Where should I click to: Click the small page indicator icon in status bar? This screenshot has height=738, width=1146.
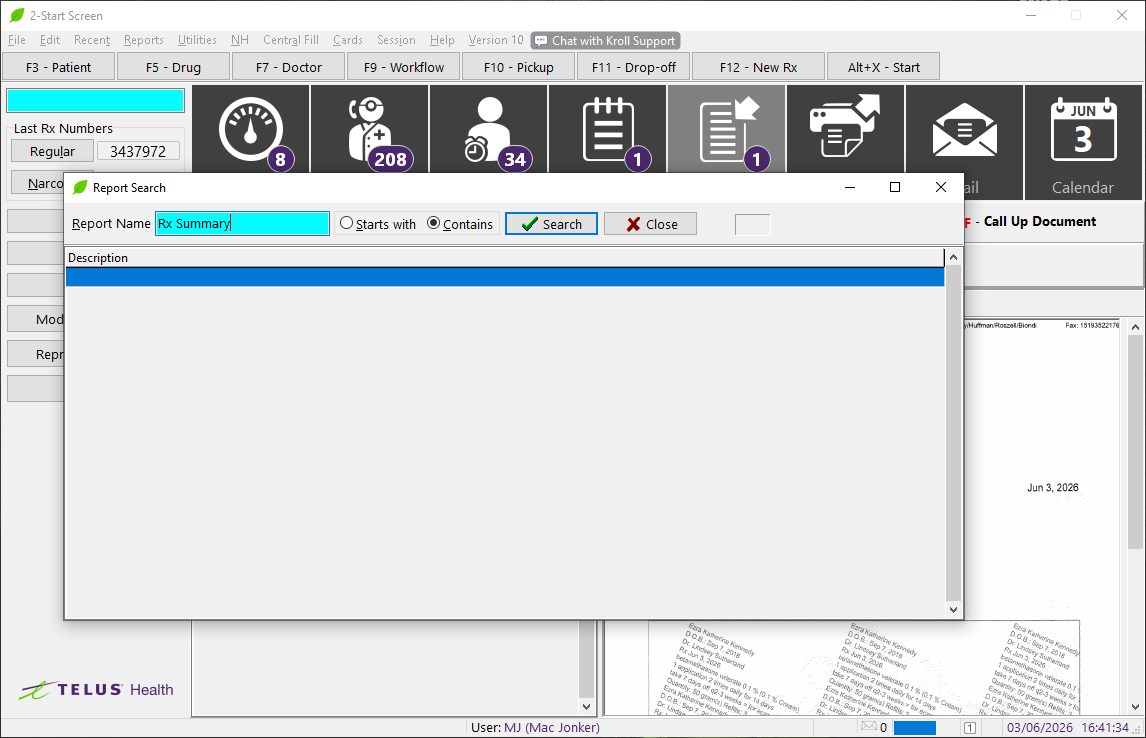click(x=970, y=728)
